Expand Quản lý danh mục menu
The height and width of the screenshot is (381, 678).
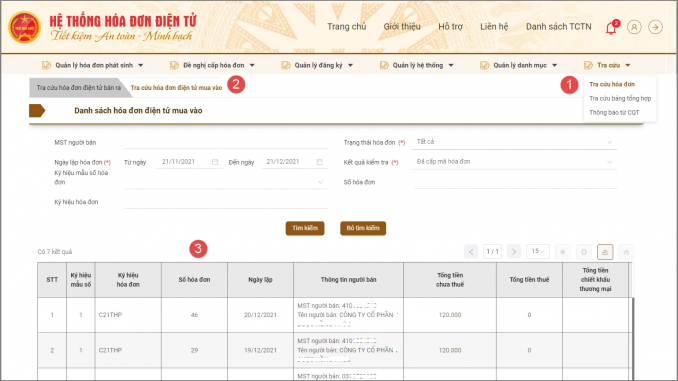(x=554, y=65)
